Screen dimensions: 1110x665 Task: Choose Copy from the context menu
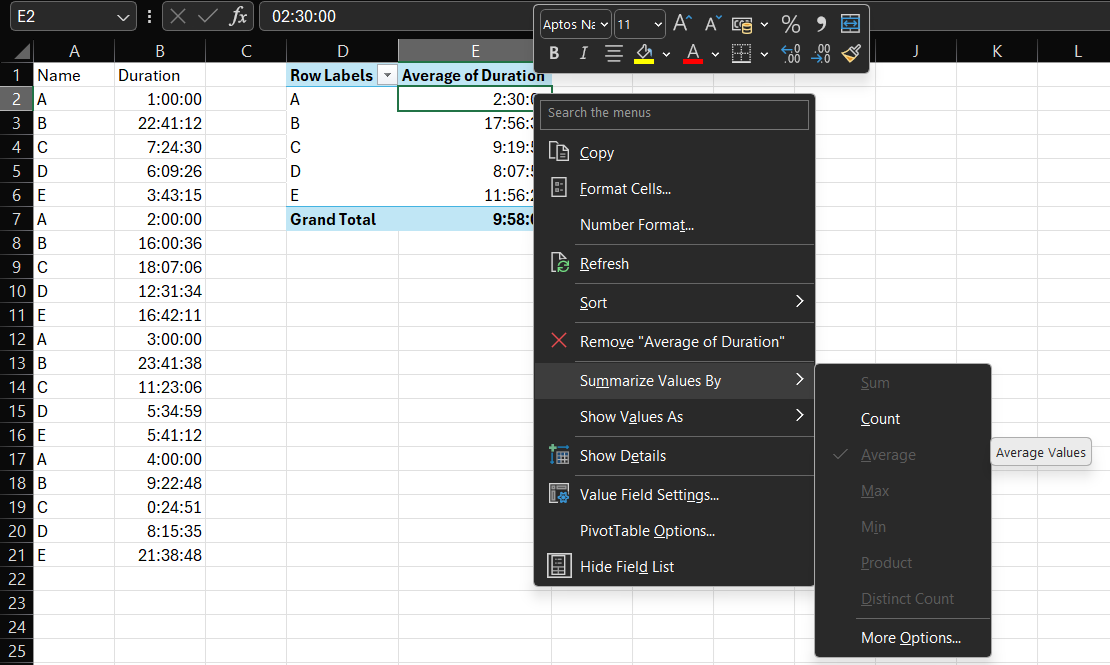(x=674, y=152)
